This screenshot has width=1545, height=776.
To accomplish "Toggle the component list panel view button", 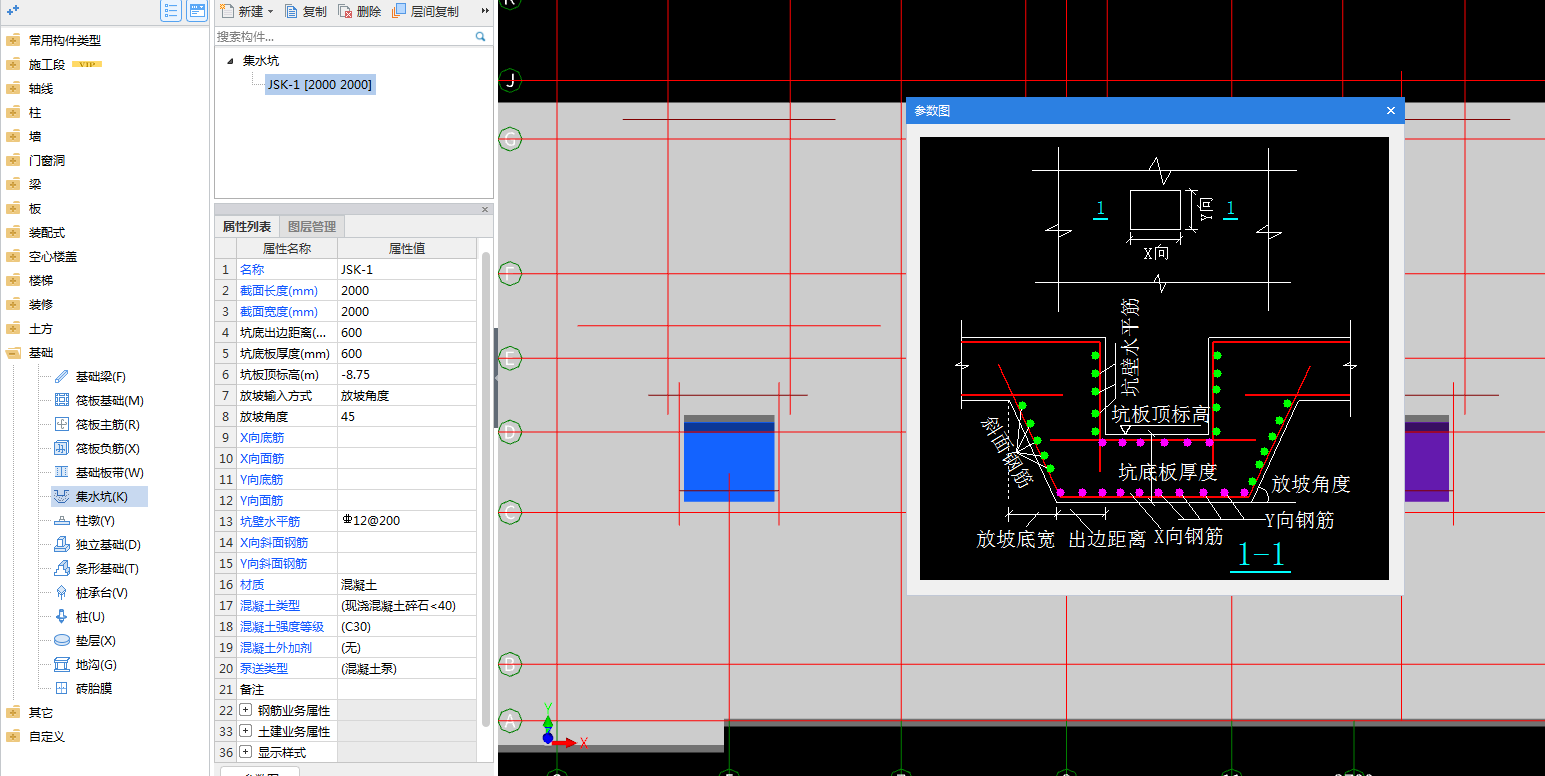I will click(x=197, y=11).
